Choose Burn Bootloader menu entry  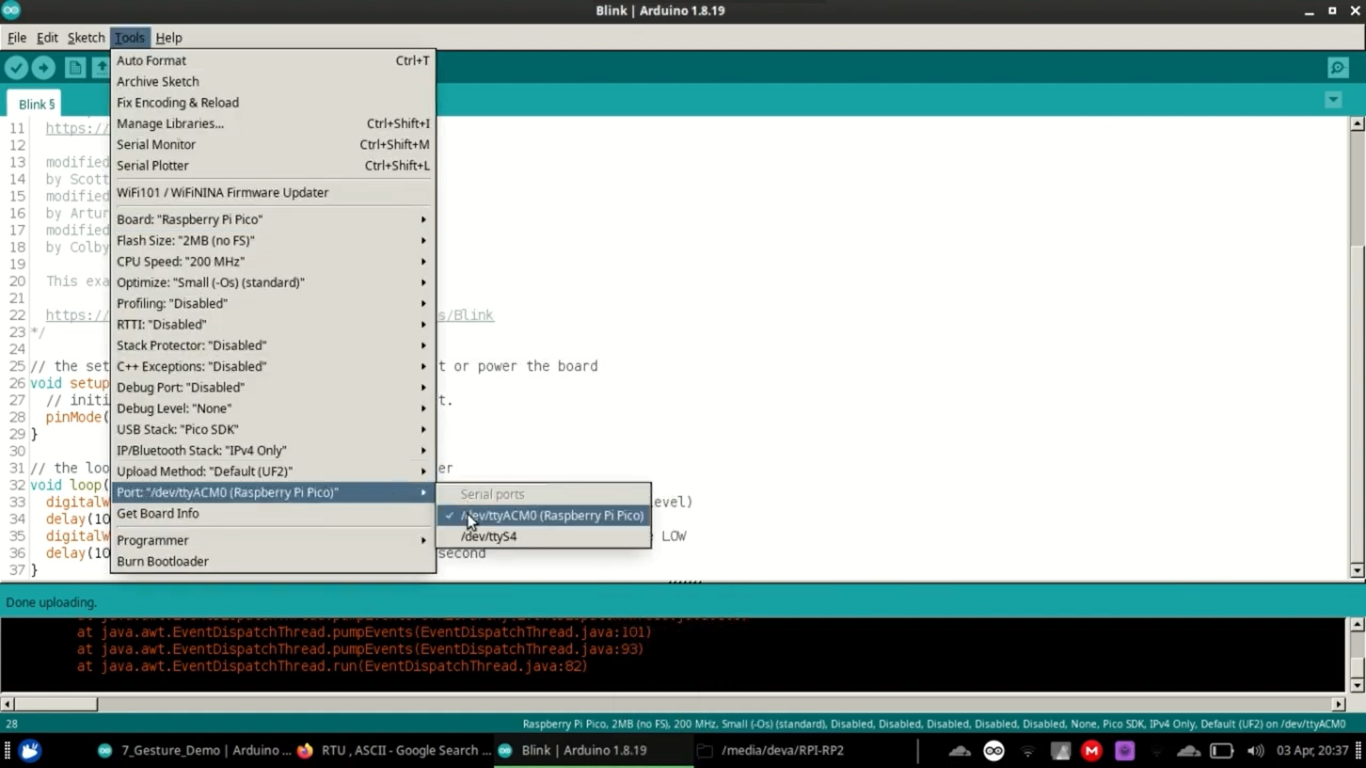(x=273, y=561)
